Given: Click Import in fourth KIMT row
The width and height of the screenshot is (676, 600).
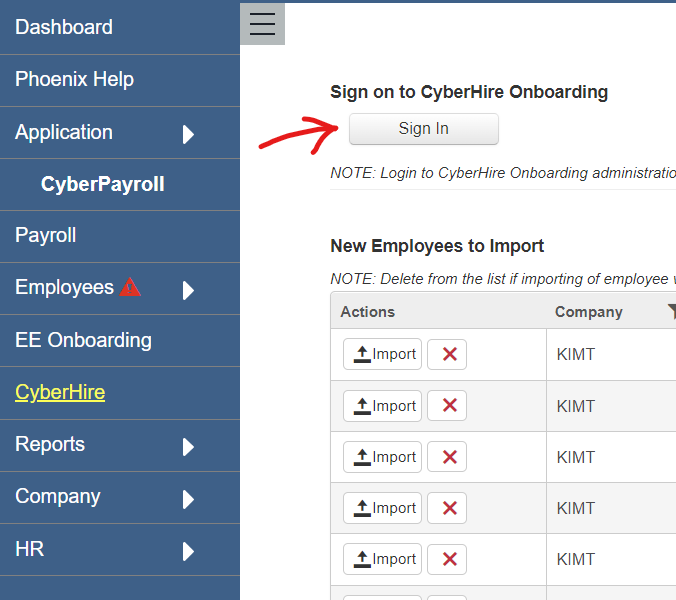Looking at the screenshot, I should pos(382,508).
